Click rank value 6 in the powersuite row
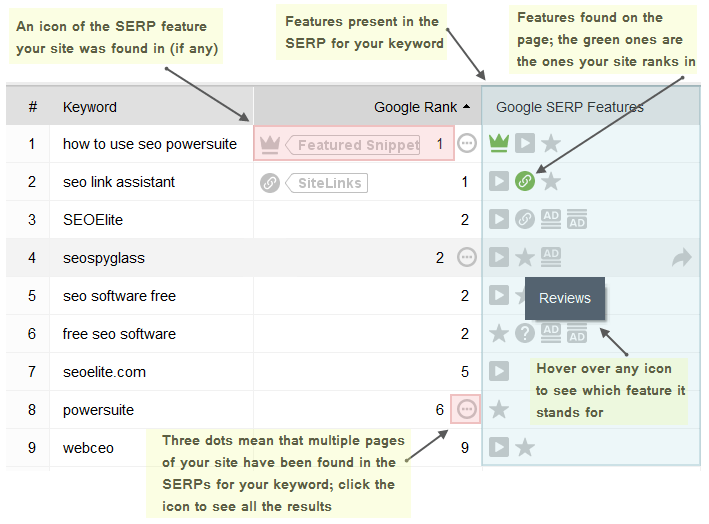The width and height of the screenshot is (709, 524). (440, 410)
